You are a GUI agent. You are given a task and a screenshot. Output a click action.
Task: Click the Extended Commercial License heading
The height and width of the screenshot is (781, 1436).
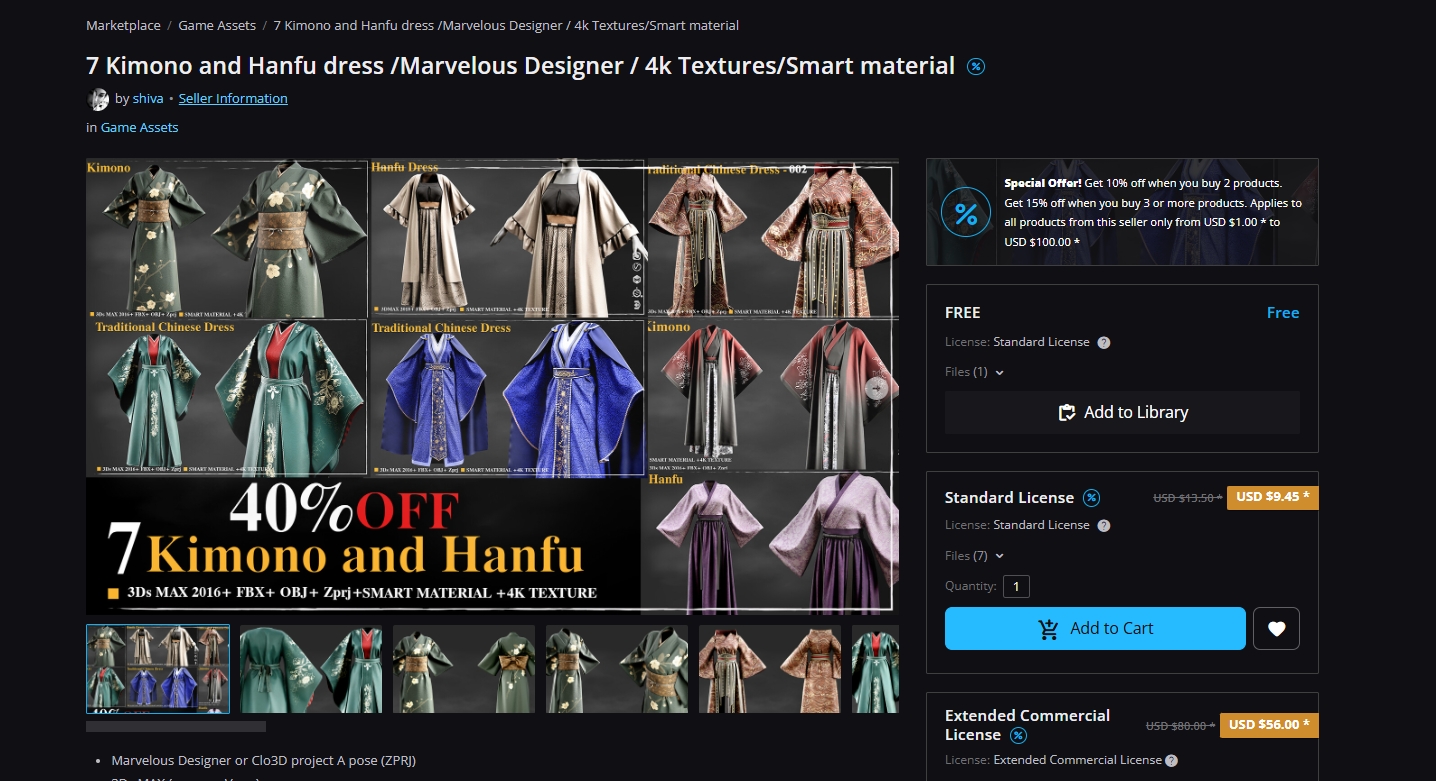[1027, 725]
